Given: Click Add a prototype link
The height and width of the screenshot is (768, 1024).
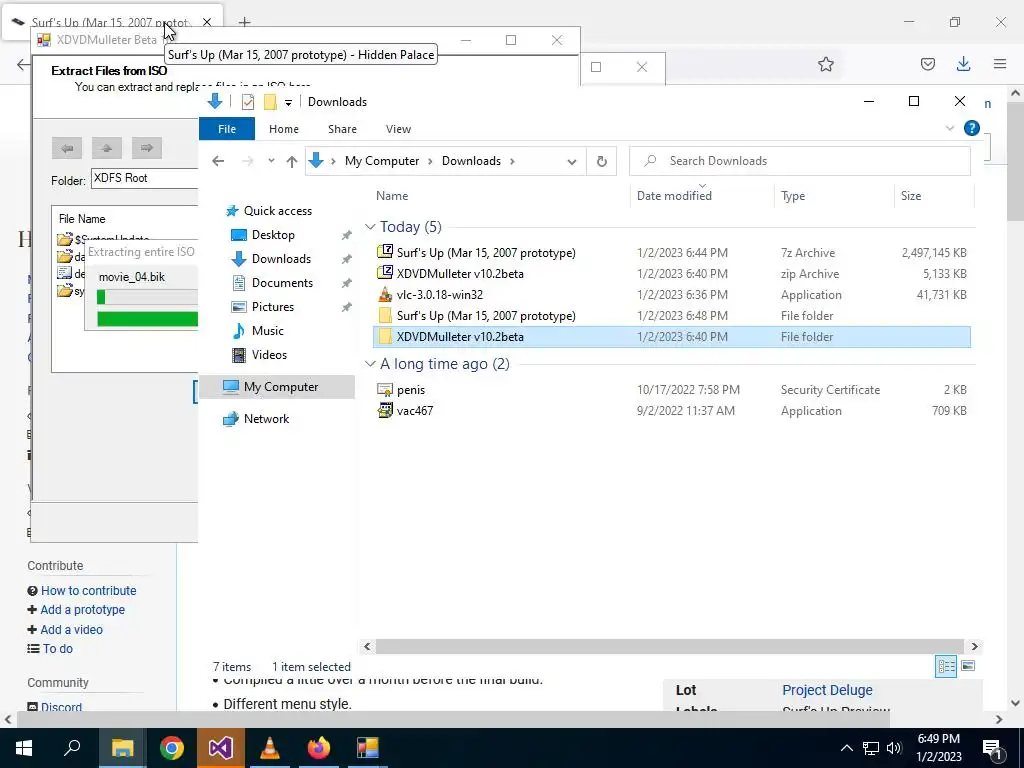Looking at the screenshot, I should click(x=82, y=609).
